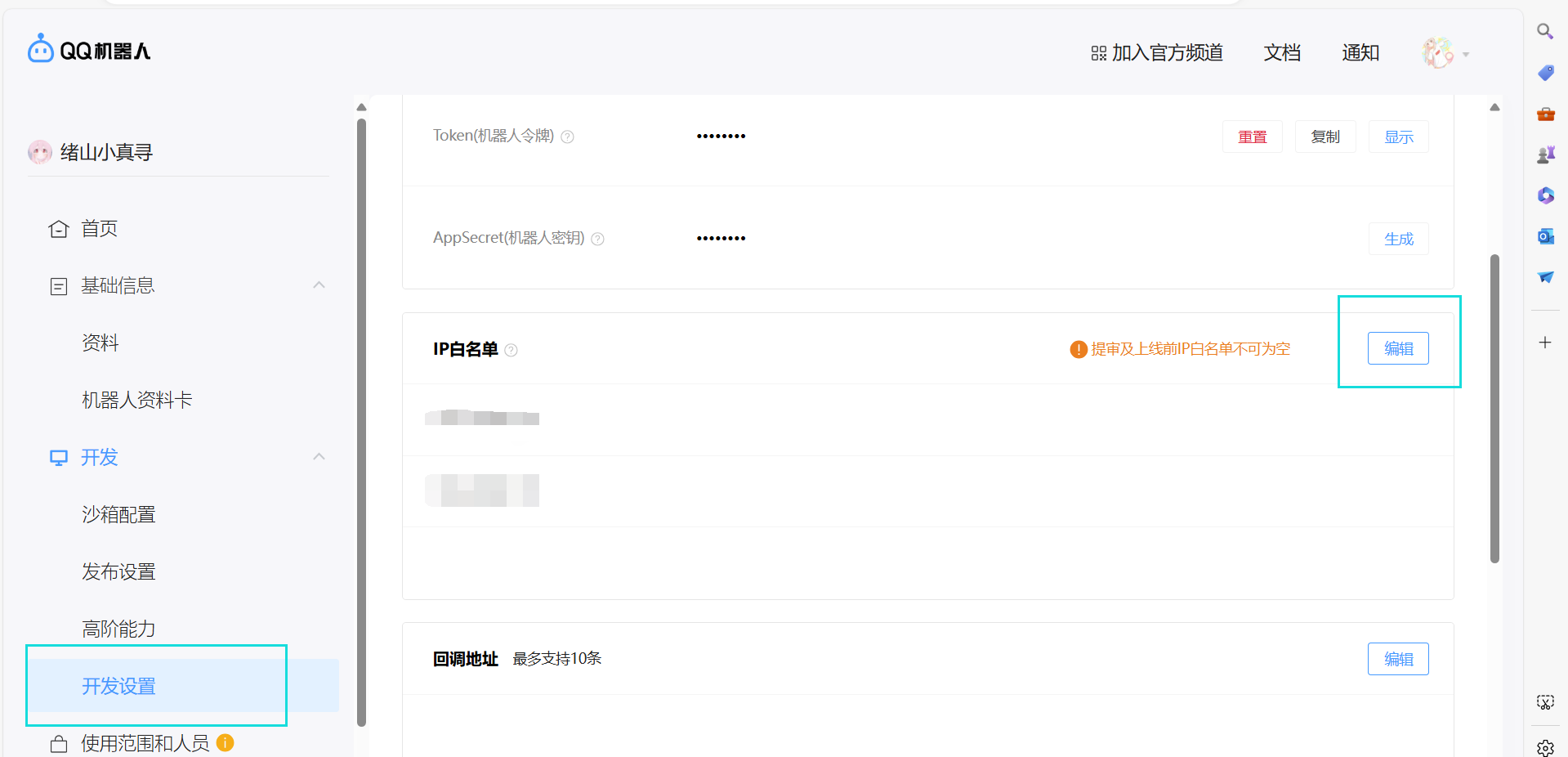Open the browser sidebar search icon
The image size is (1568, 757).
1544,32
